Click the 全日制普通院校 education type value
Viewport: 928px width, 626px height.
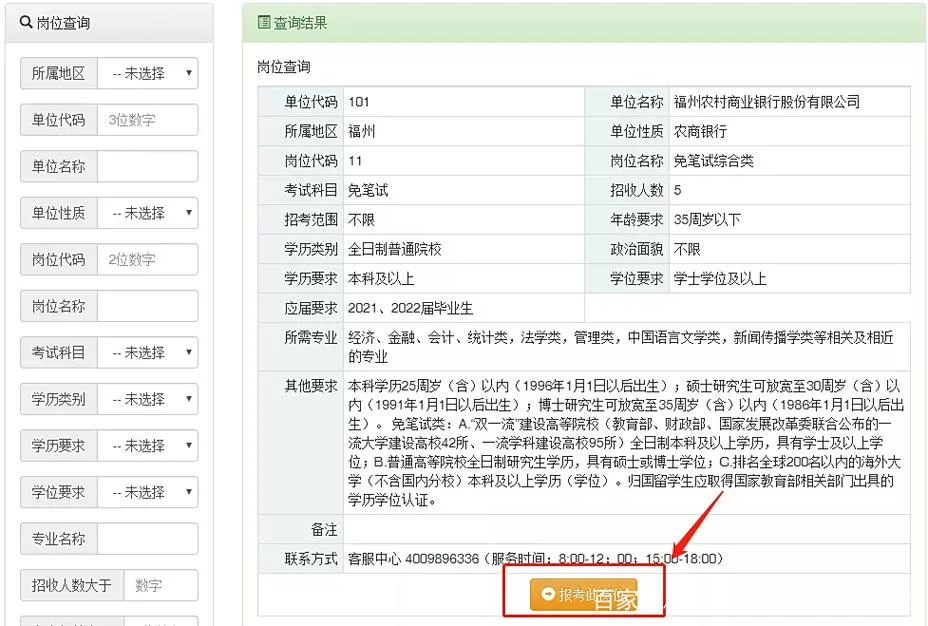[x=395, y=249]
